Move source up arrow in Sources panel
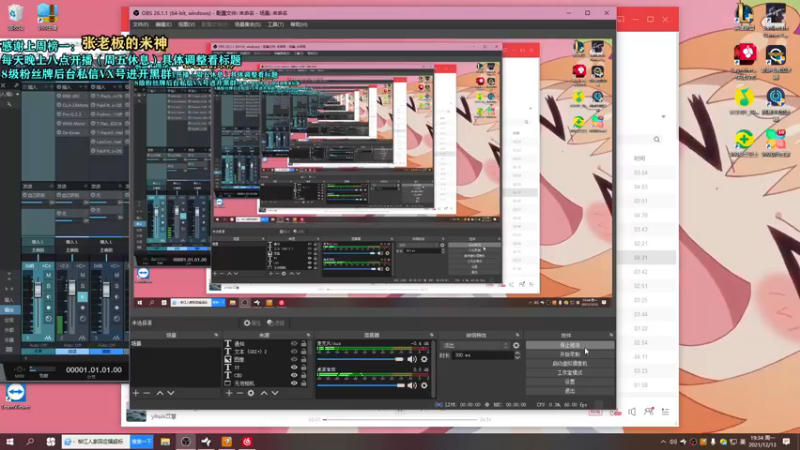This screenshot has width=800, height=450. (264, 393)
